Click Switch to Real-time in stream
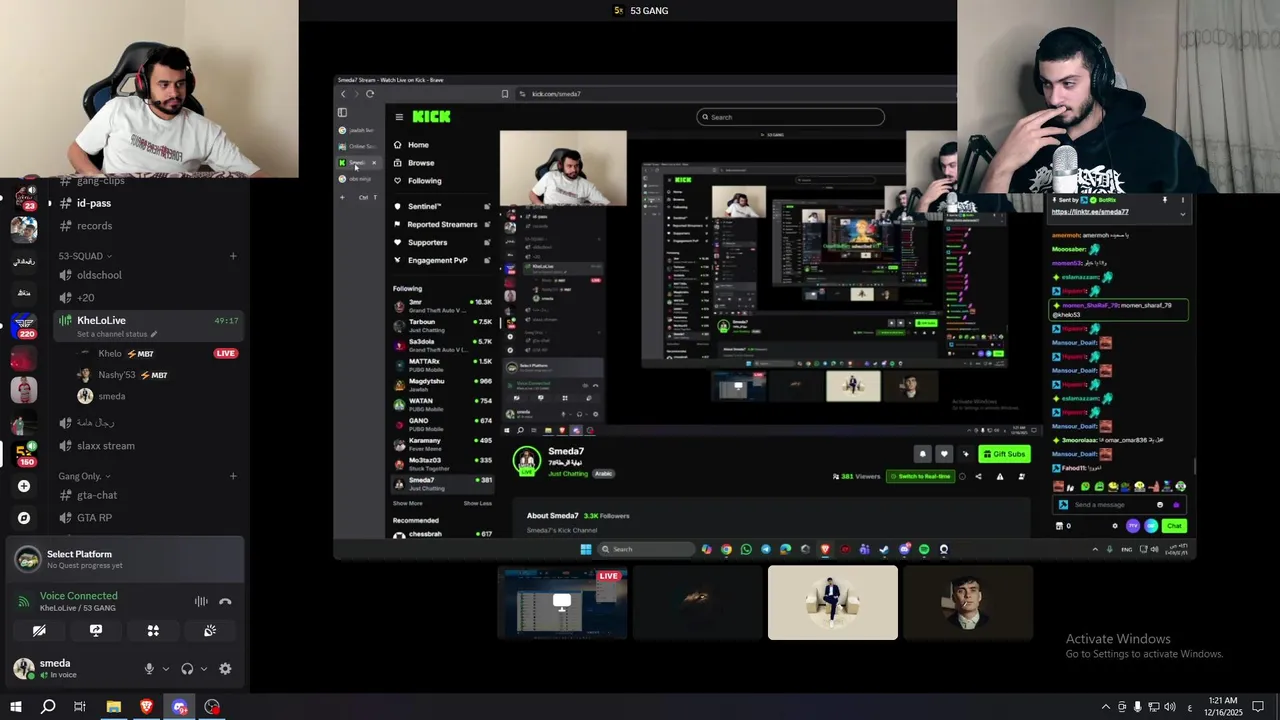1280x720 pixels. 919,477
